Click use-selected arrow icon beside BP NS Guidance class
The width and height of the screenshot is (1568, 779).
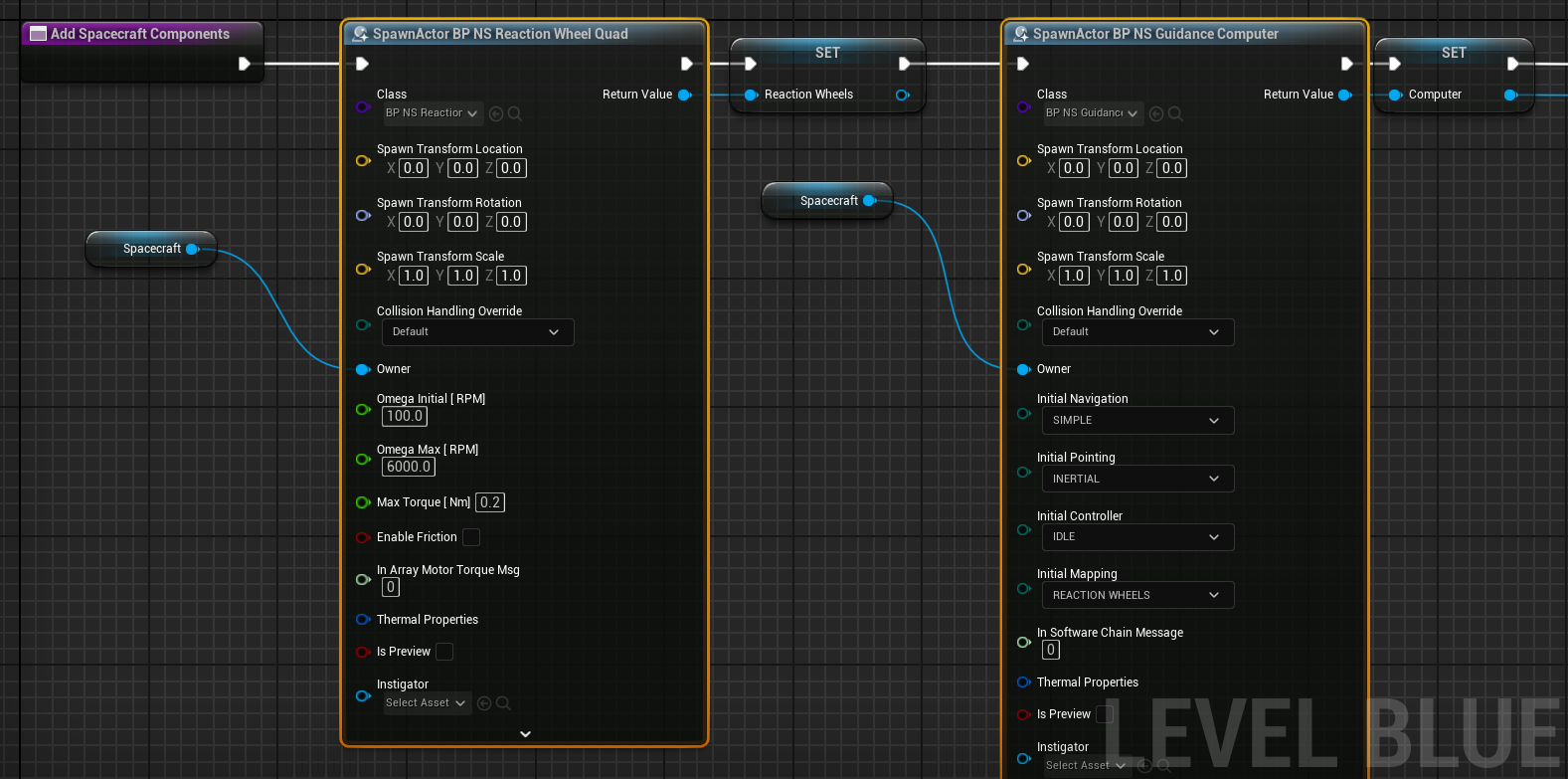tap(1156, 114)
